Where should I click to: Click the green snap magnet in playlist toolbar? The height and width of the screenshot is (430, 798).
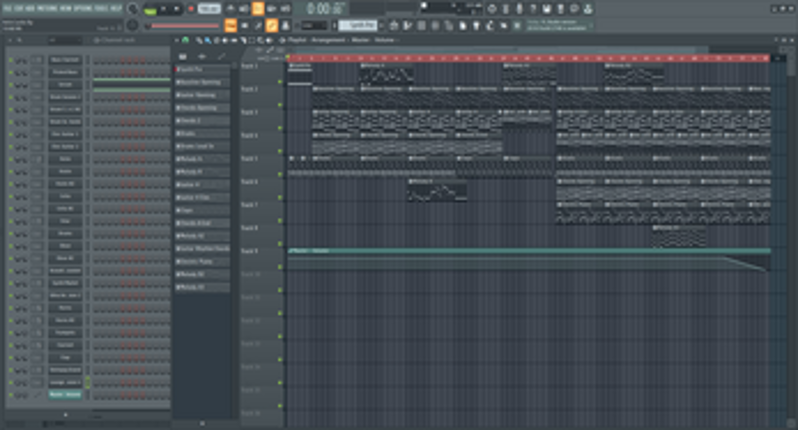[x=185, y=40]
